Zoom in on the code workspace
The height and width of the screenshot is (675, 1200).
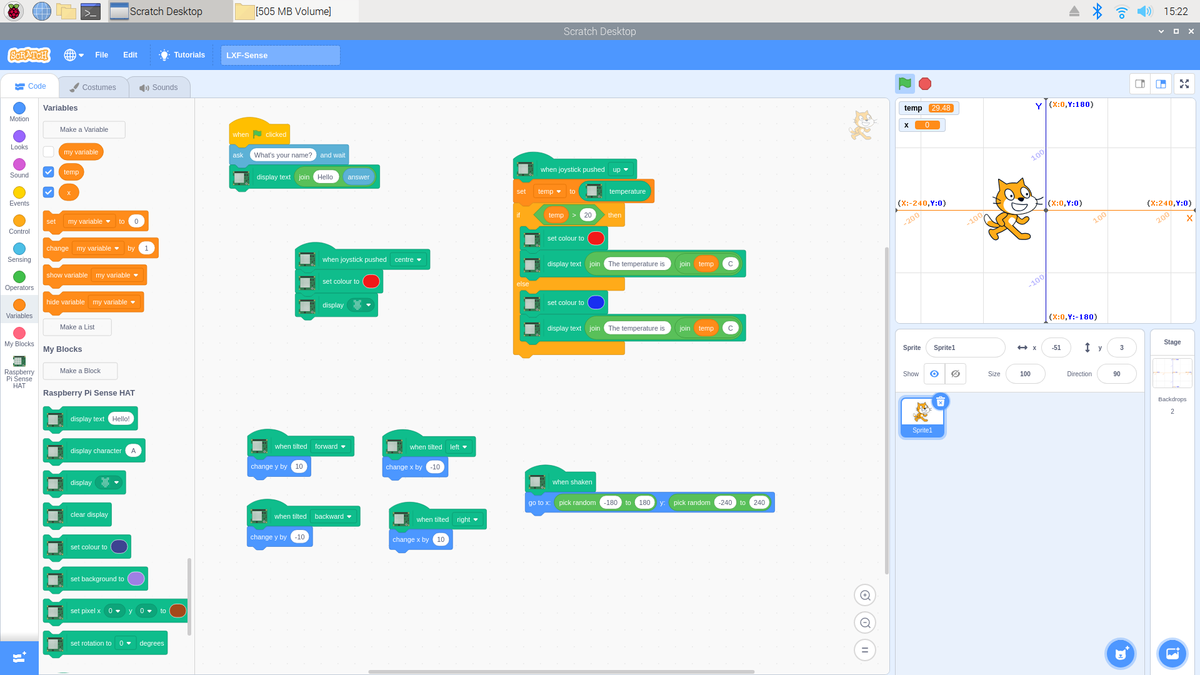click(x=864, y=595)
